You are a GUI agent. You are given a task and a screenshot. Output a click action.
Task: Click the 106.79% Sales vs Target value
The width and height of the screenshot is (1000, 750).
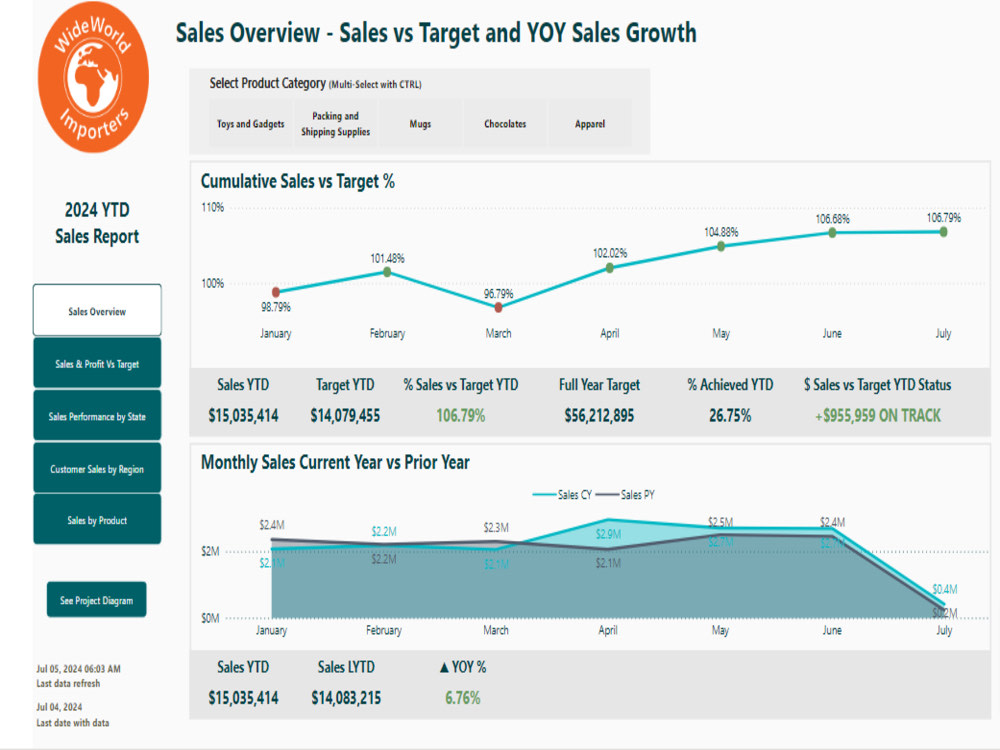(x=460, y=416)
